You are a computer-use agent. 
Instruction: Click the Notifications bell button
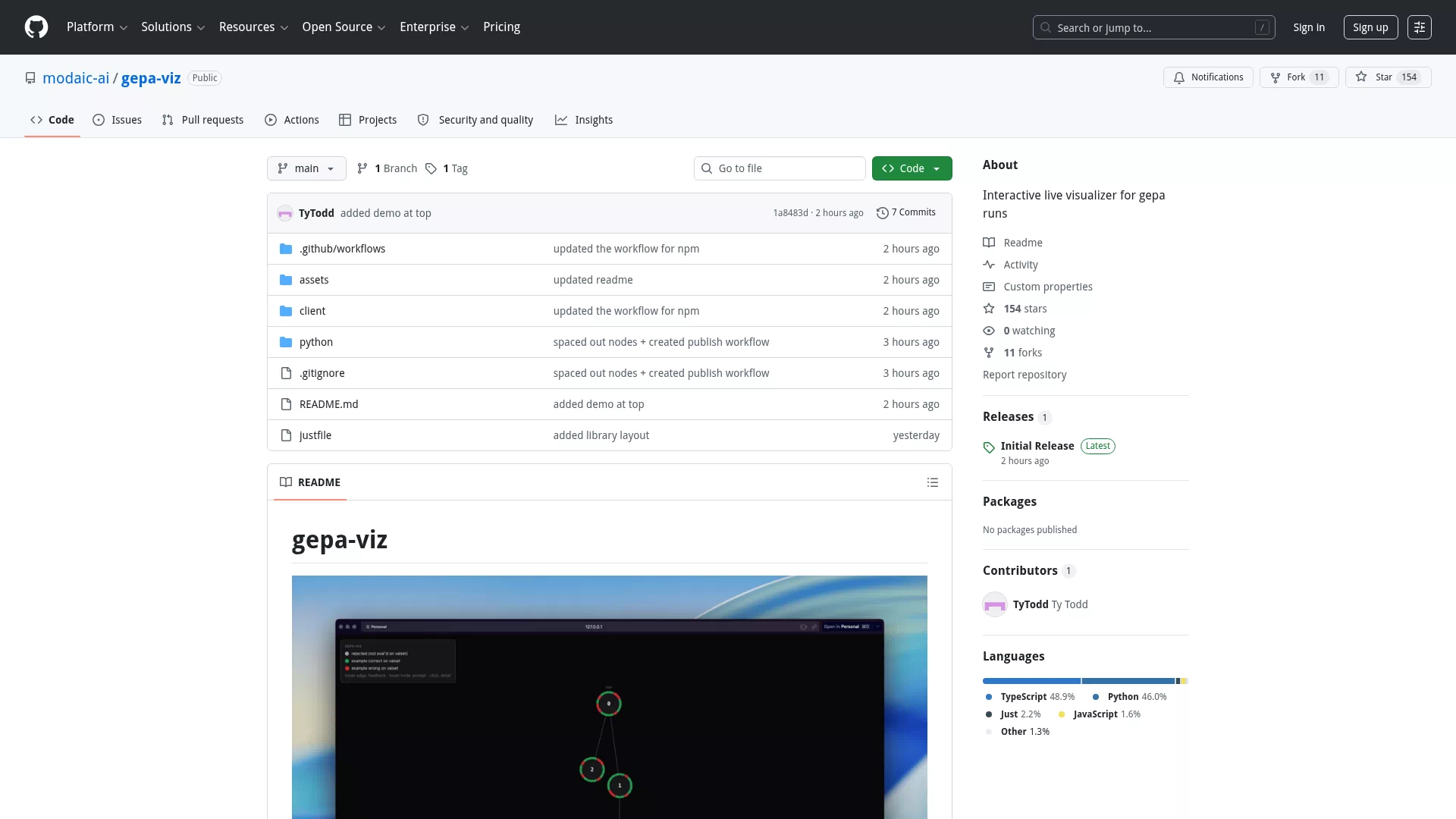[1208, 77]
